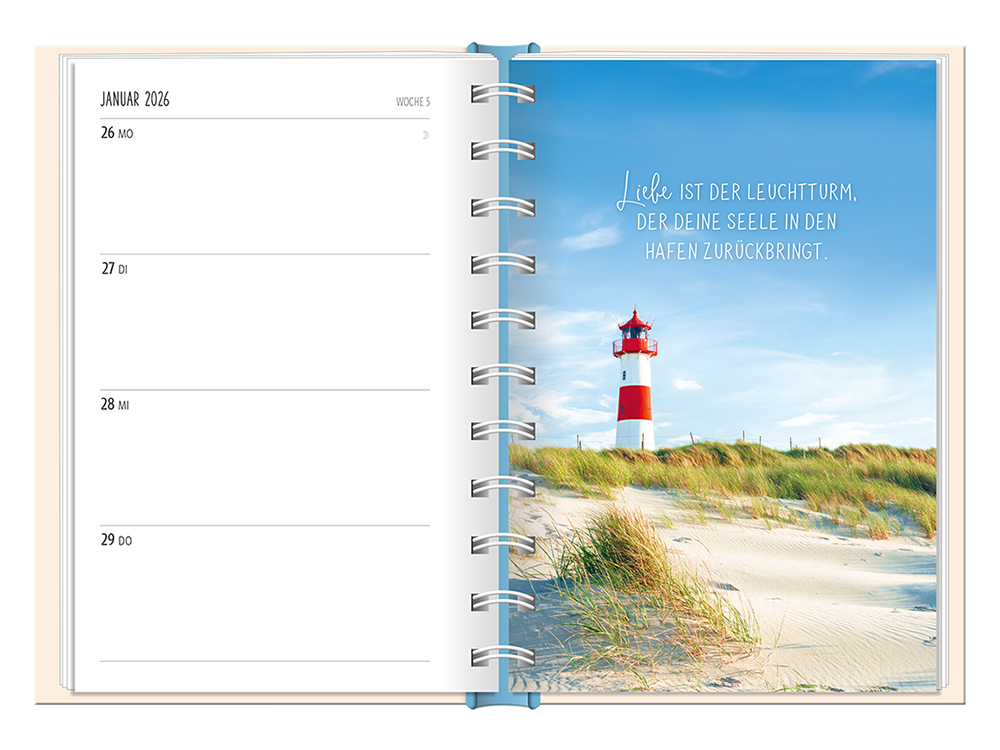Click the blue elastic band at the bottom of the binding
This screenshot has height=750, width=1000.
point(503,697)
